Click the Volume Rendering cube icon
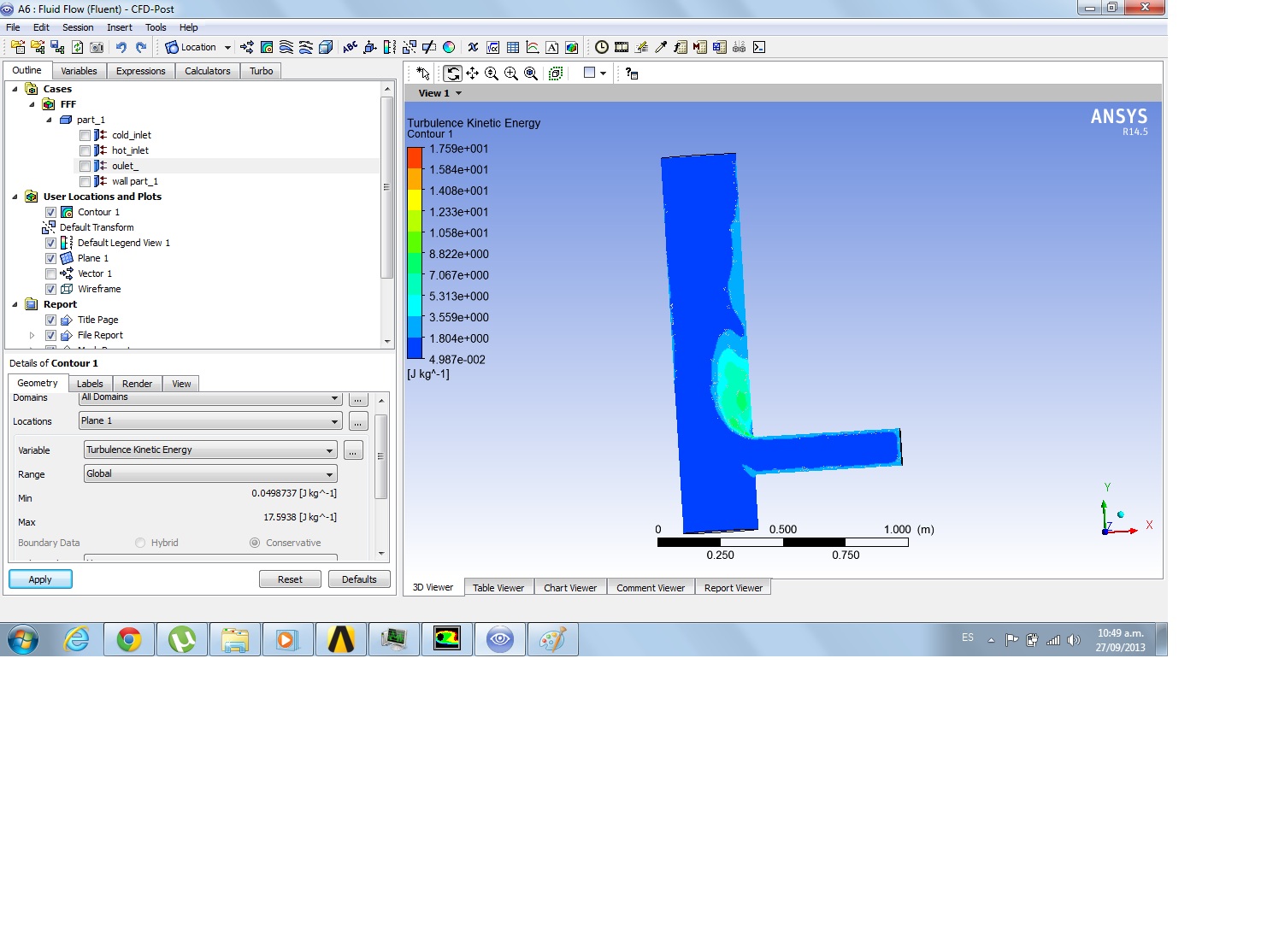 326,47
